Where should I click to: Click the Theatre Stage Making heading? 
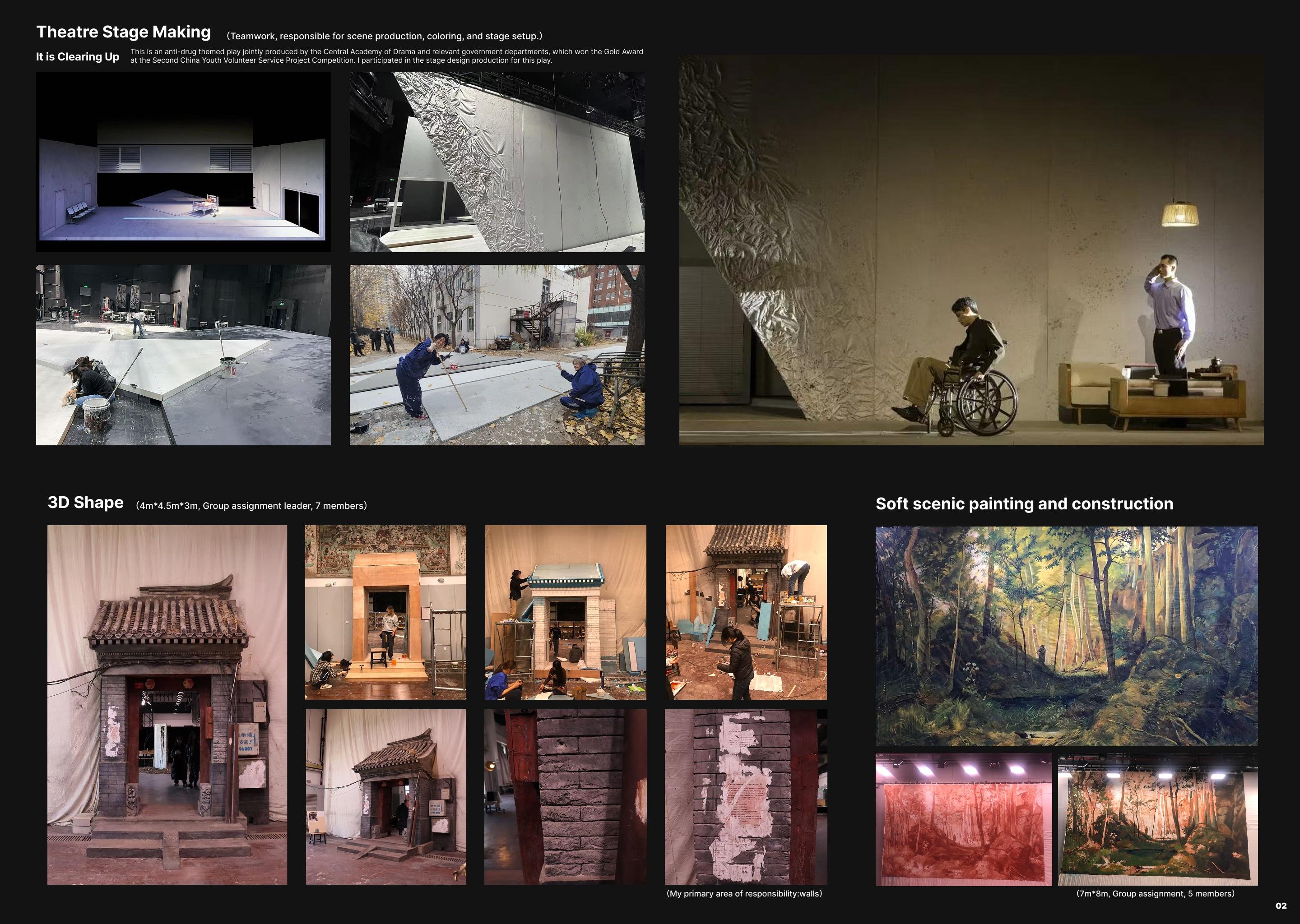[124, 32]
